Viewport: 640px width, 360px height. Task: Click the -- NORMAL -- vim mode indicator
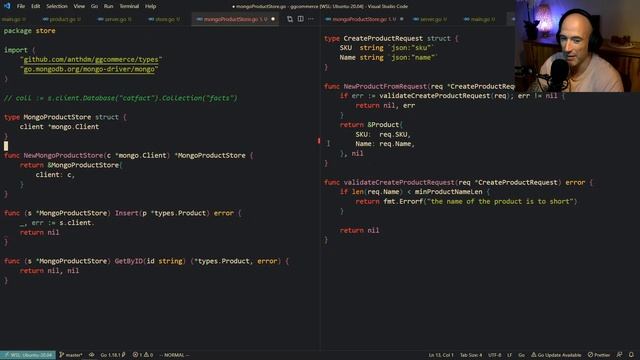pos(175,355)
